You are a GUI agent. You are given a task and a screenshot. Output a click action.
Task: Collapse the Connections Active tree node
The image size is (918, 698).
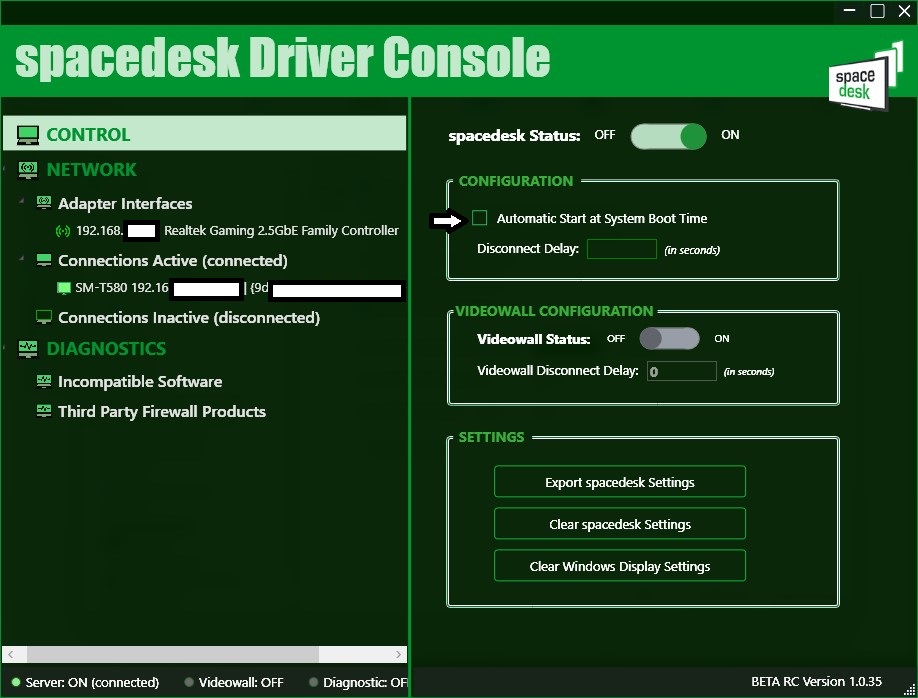click(x=22, y=258)
